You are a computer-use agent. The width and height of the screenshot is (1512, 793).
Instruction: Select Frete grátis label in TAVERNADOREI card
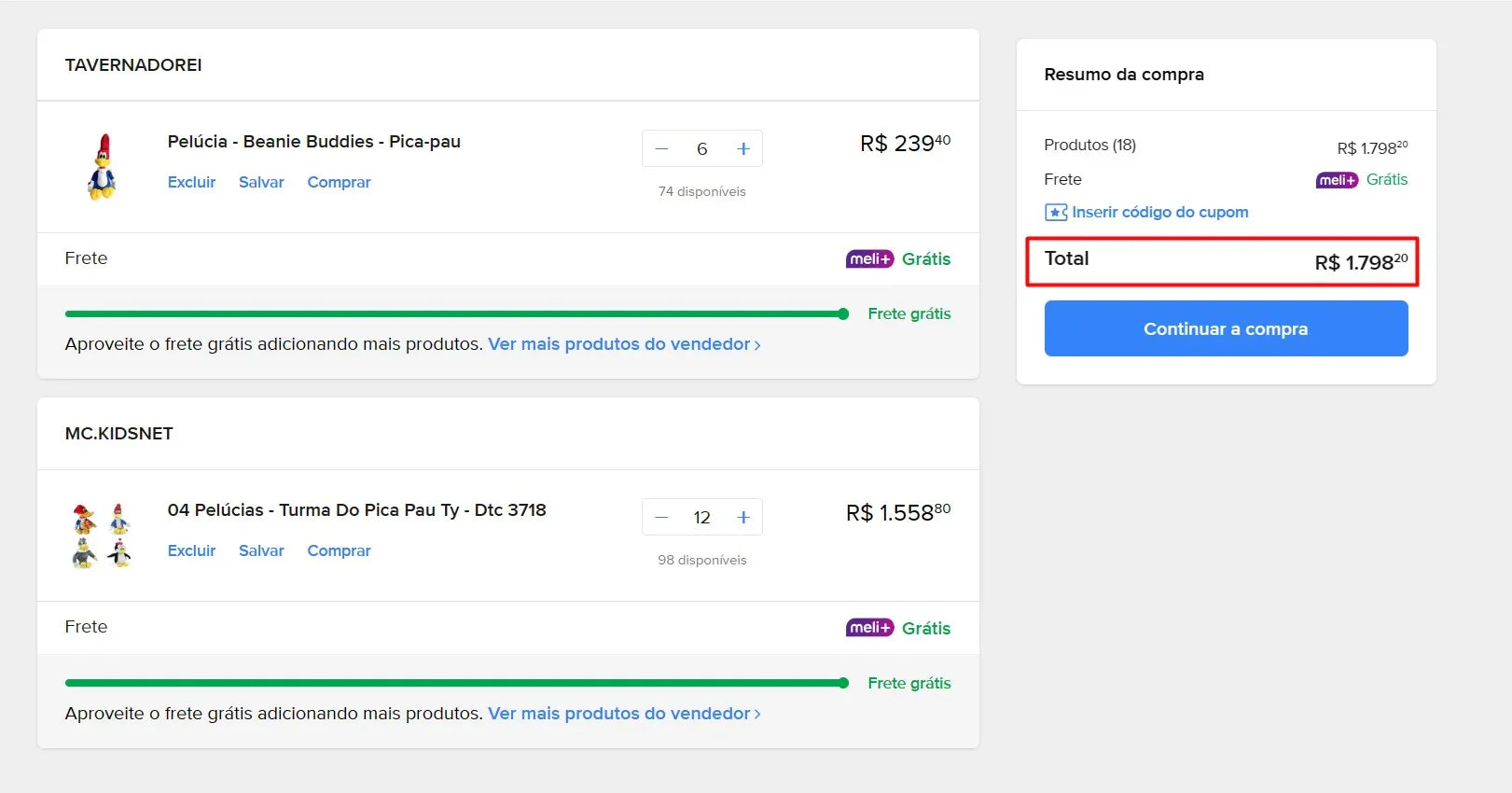(909, 314)
